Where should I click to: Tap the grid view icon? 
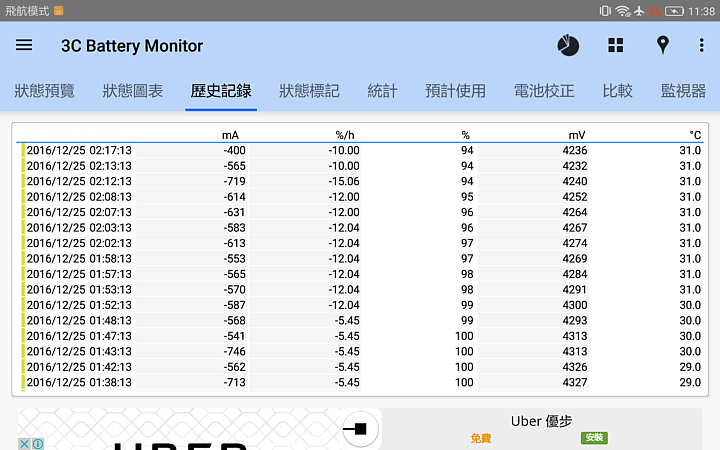616,45
